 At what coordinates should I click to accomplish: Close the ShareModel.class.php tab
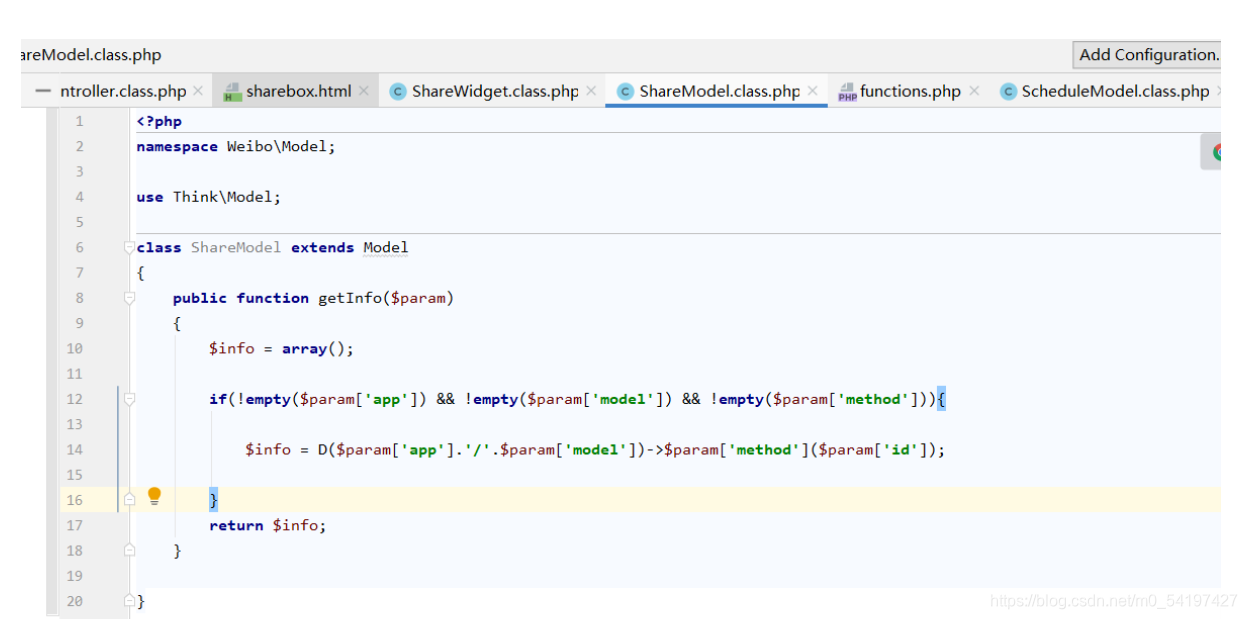point(812,91)
